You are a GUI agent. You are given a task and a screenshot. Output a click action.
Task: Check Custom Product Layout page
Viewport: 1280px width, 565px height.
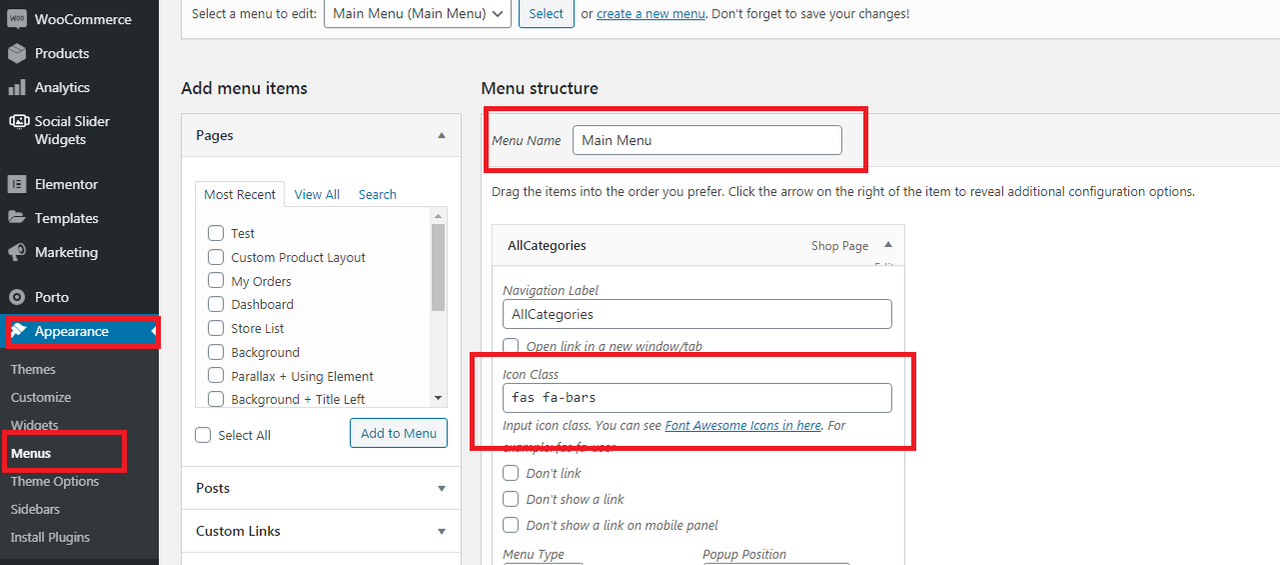pos(216,257)
